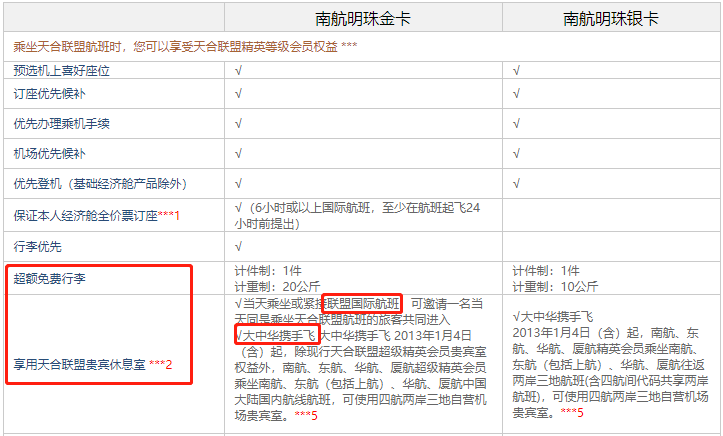Click the 享用天合联盟贵宾休息室 row label

coord(79,365)
